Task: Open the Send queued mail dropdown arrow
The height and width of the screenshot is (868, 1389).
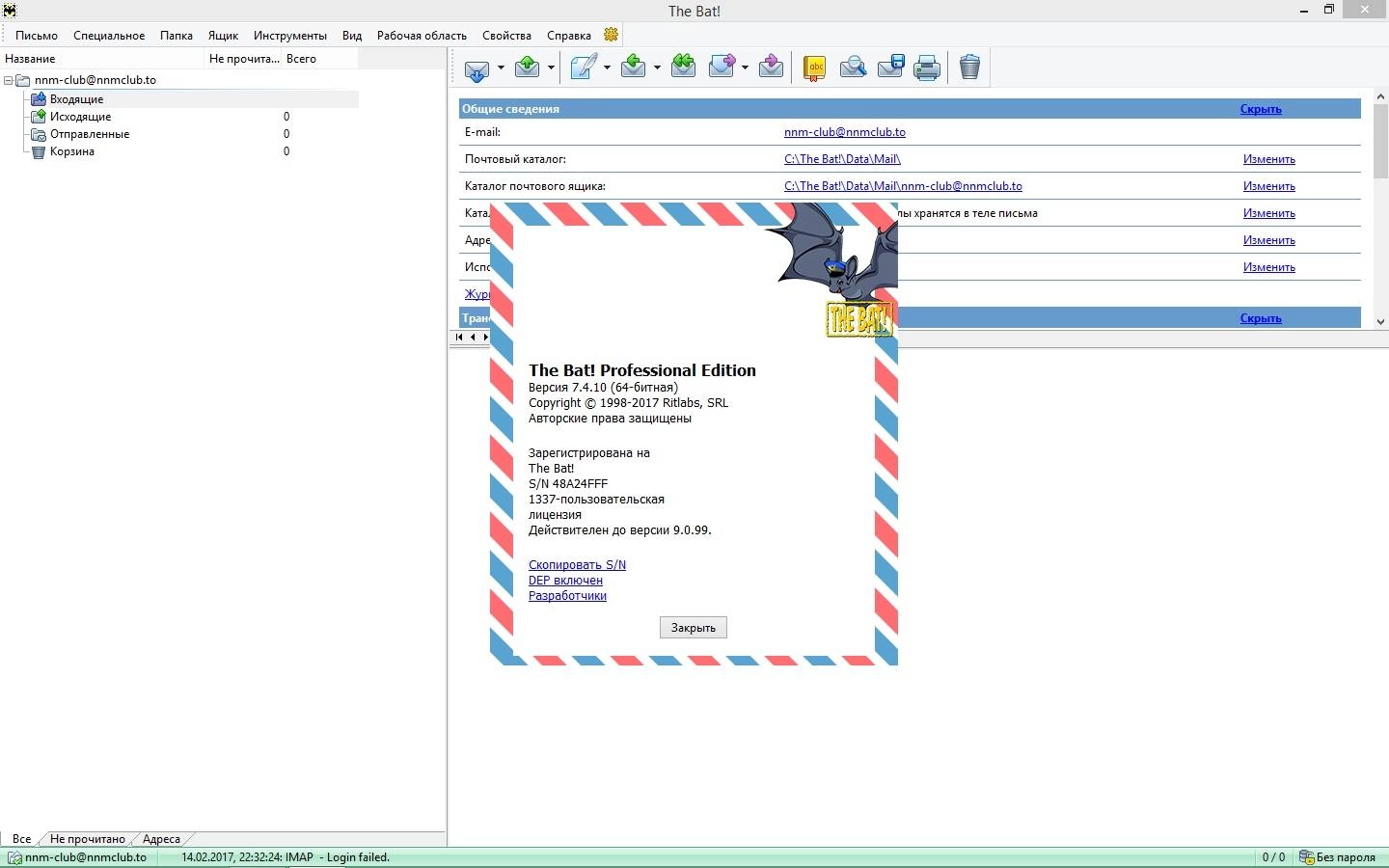Action: 551,68
